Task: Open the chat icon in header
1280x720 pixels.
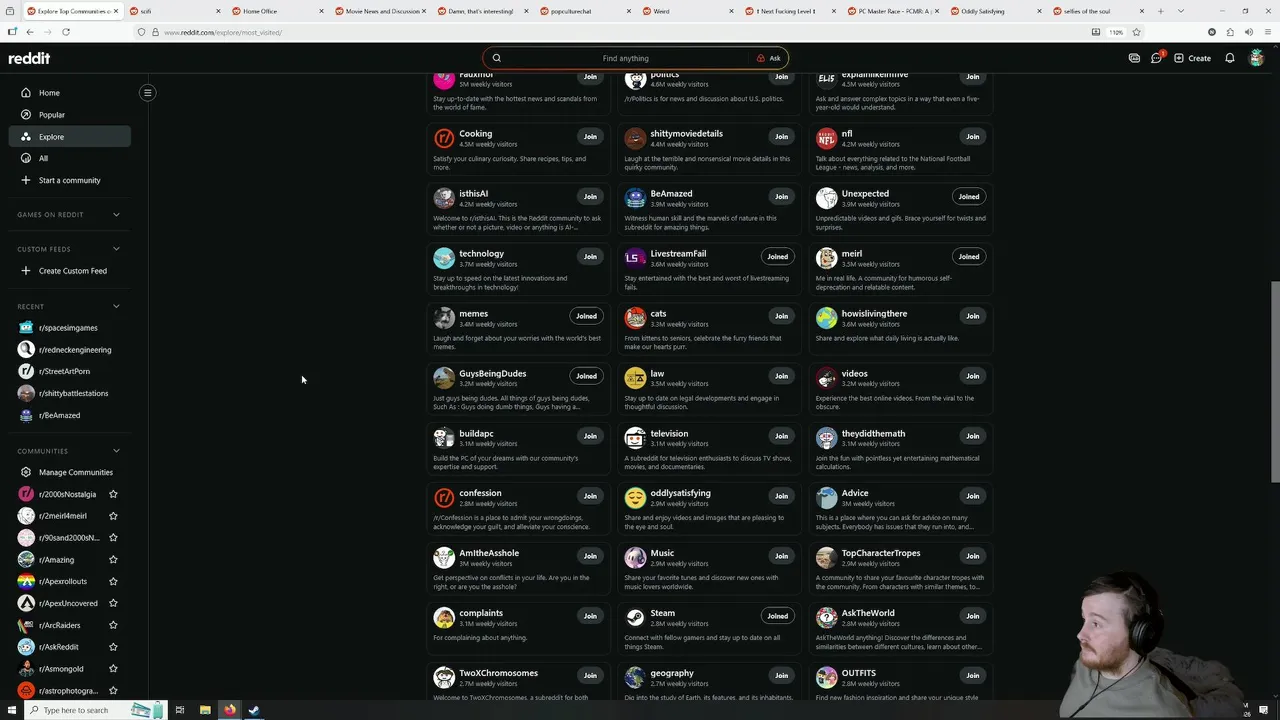Action: click(1157, 58)
